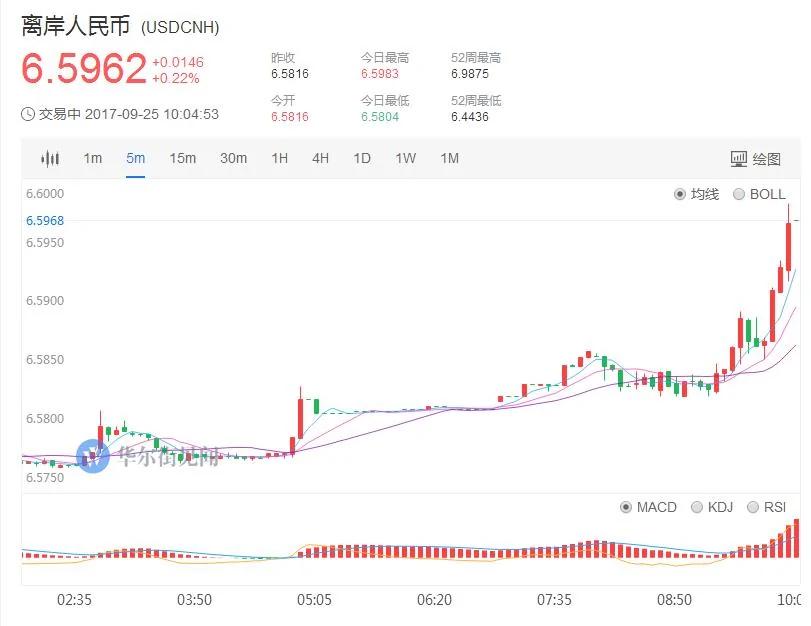Select the 1m timeframe tab
The width and height of the screenshot is (811, 626).
93,158
